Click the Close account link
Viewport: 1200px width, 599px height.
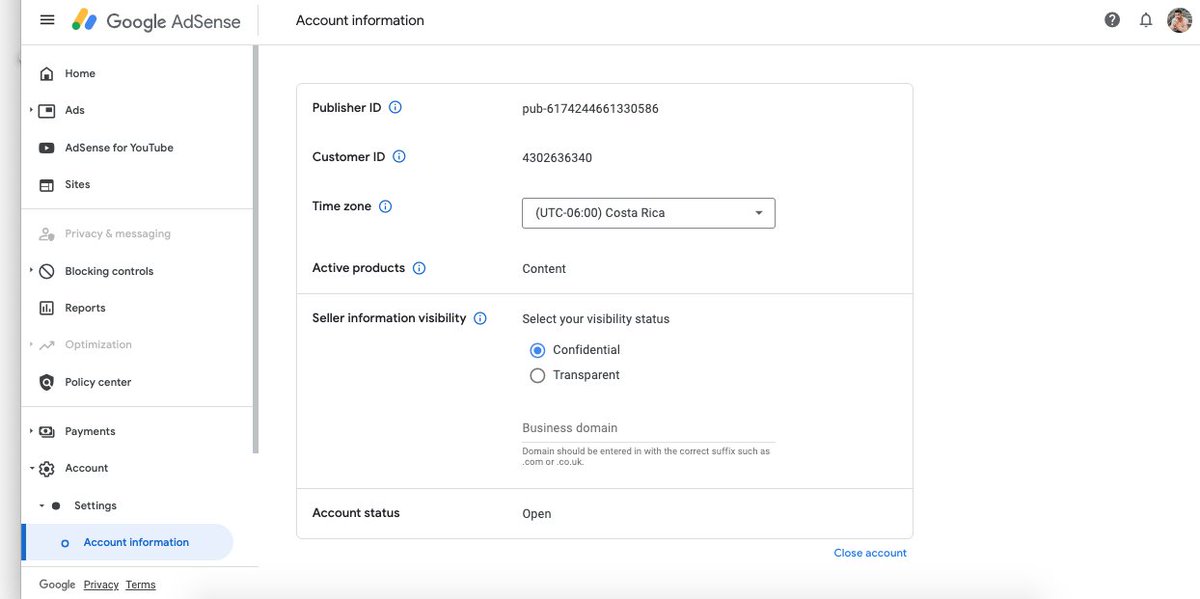coord(870,553)
